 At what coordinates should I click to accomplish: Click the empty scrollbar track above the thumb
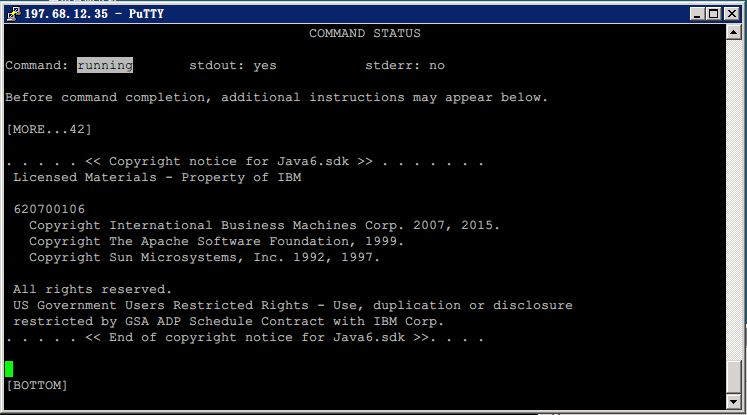(734, 200)
